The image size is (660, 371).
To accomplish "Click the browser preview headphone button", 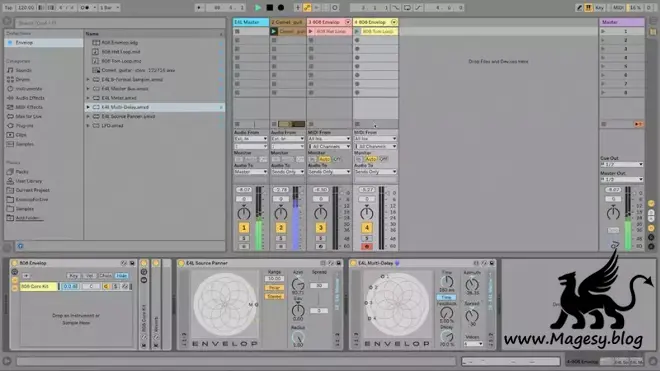I will click(20, 246).
